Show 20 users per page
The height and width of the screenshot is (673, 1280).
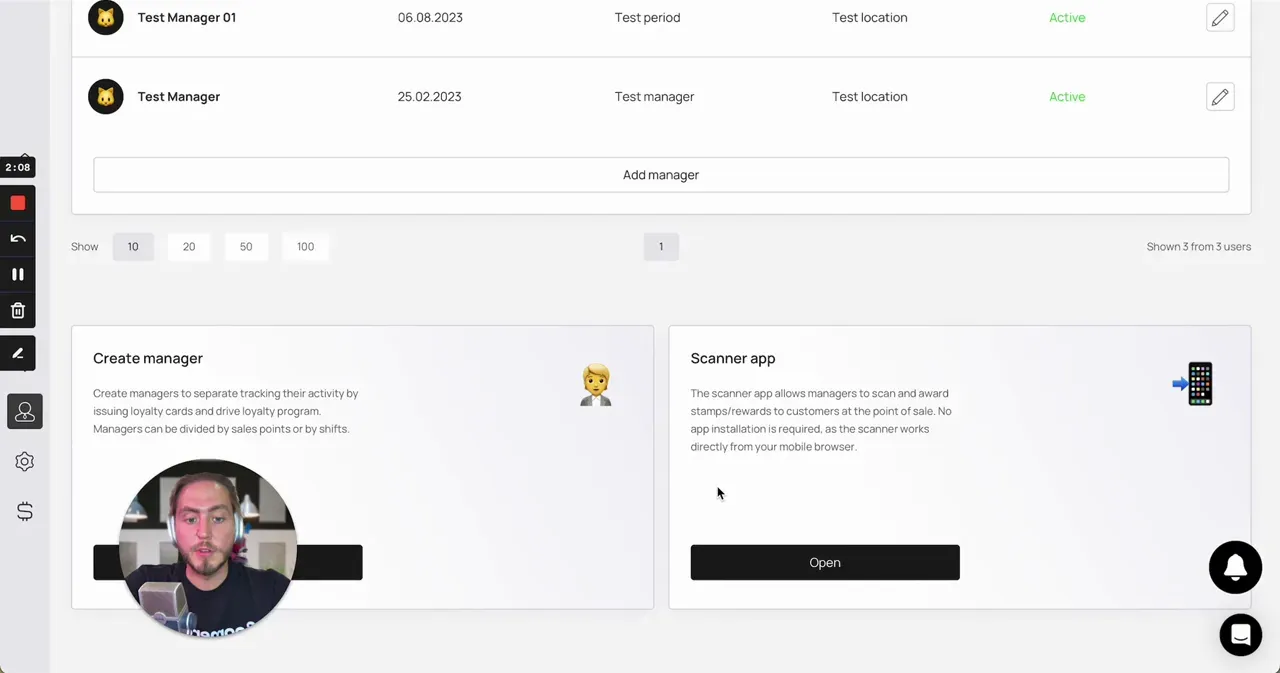pyautogui.click(x=189, y=247)
